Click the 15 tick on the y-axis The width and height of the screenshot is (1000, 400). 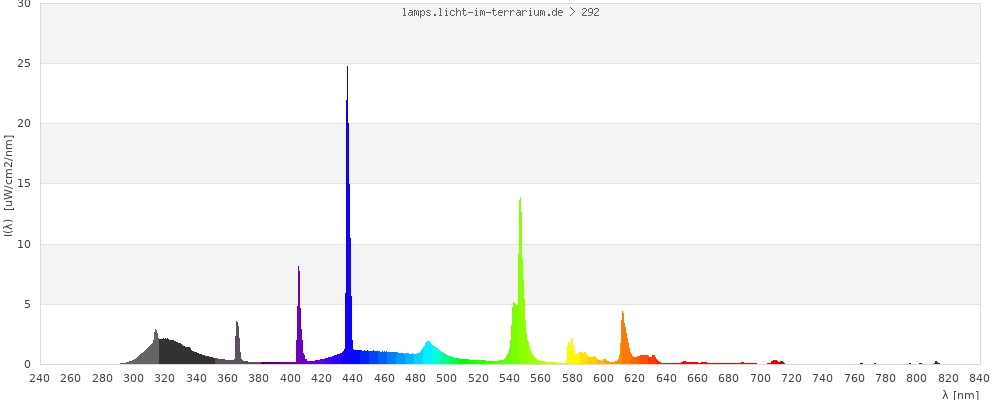click(24, 184)
